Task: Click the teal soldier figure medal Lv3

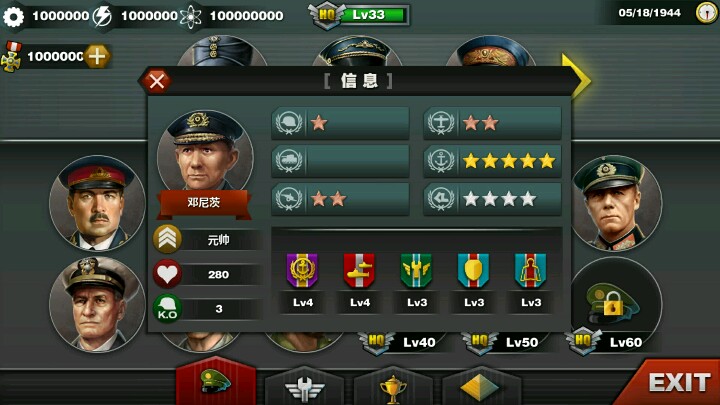Action: click(x=530, y=270)
